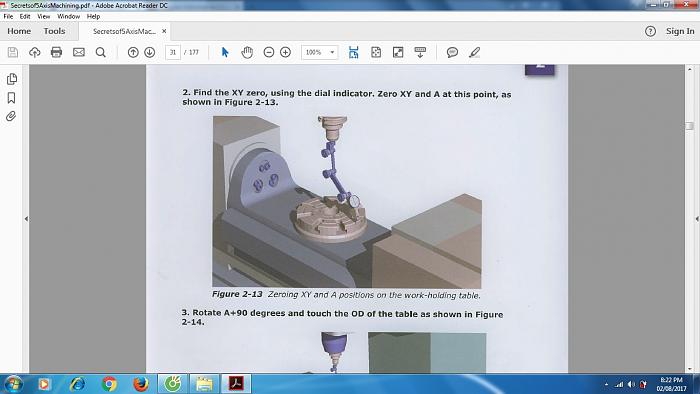Click the scrollbar up arrow
The height and width of the screenshot is (394, 700).
coord(690,70)
